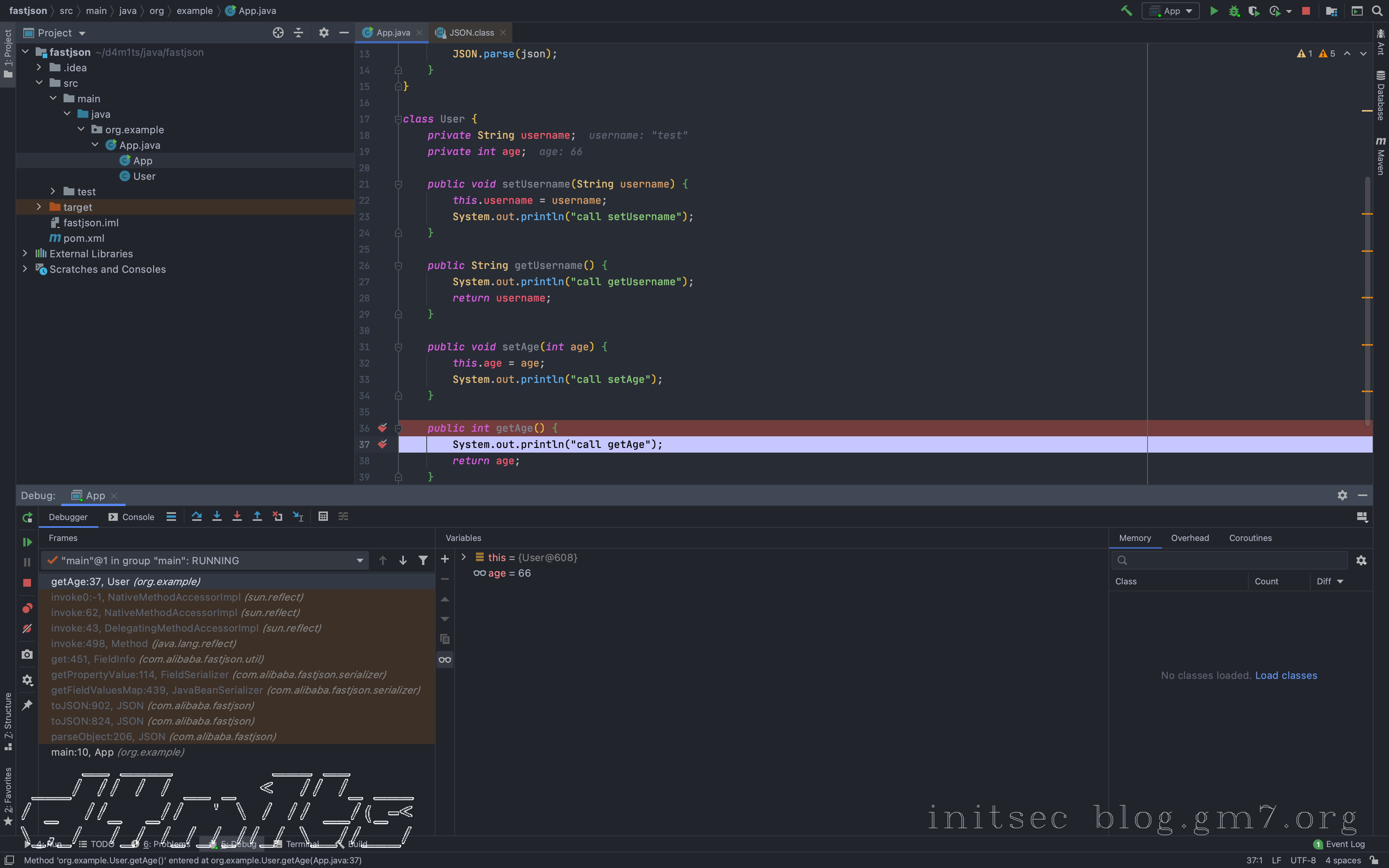Expand the target folder in project tree
The image size is (1389, 868).
[x=39, y=207]
